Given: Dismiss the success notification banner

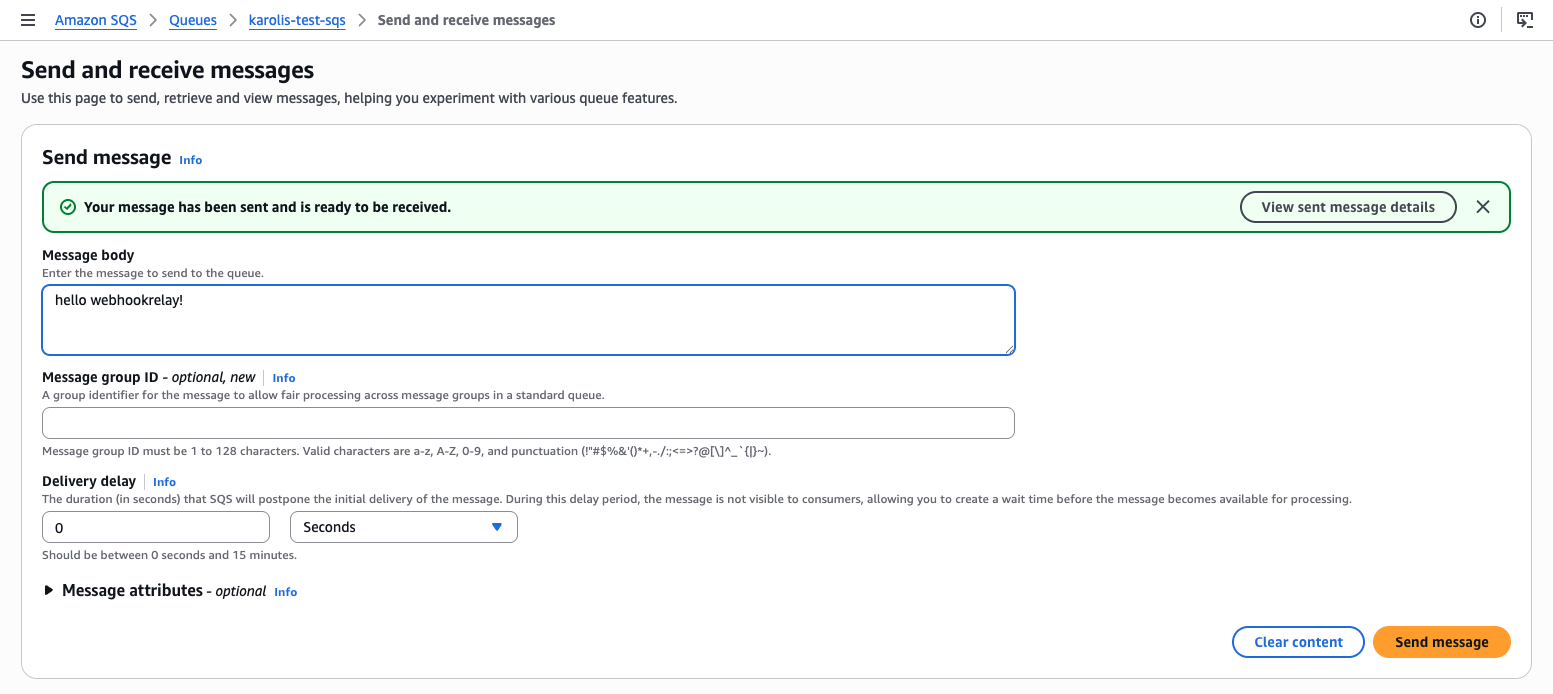Looking at the screenshot, I should click(1483, 206).
